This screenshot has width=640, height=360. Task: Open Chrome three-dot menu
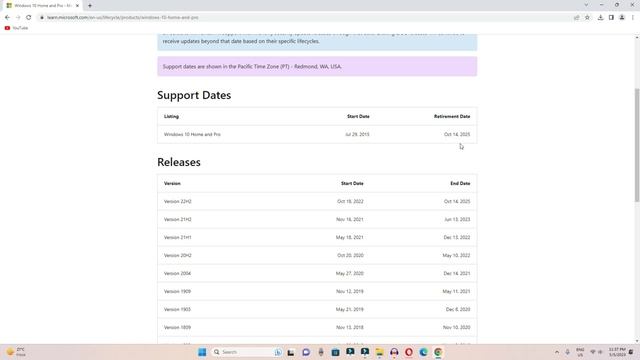point(633,18)
